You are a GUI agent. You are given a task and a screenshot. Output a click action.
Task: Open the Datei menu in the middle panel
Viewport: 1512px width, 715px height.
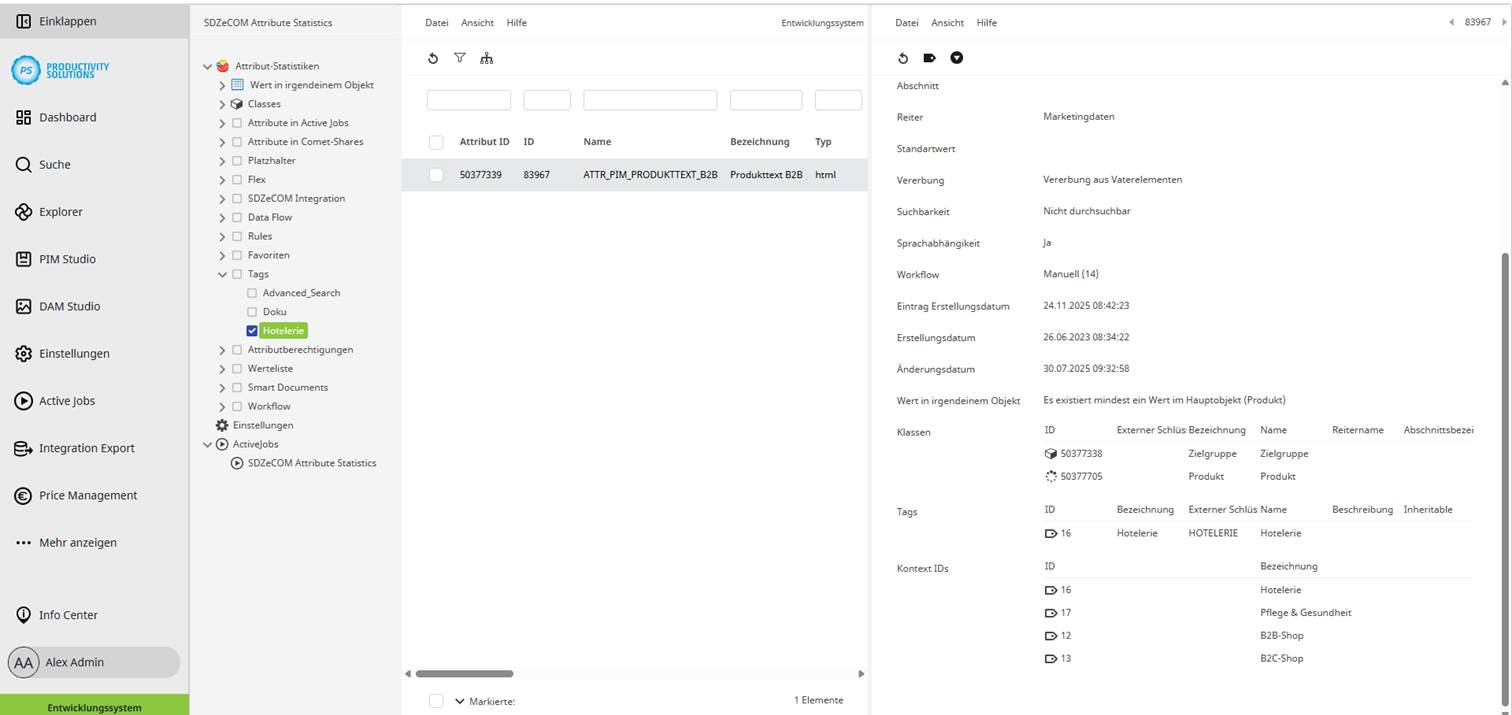(x=436, y=22)
